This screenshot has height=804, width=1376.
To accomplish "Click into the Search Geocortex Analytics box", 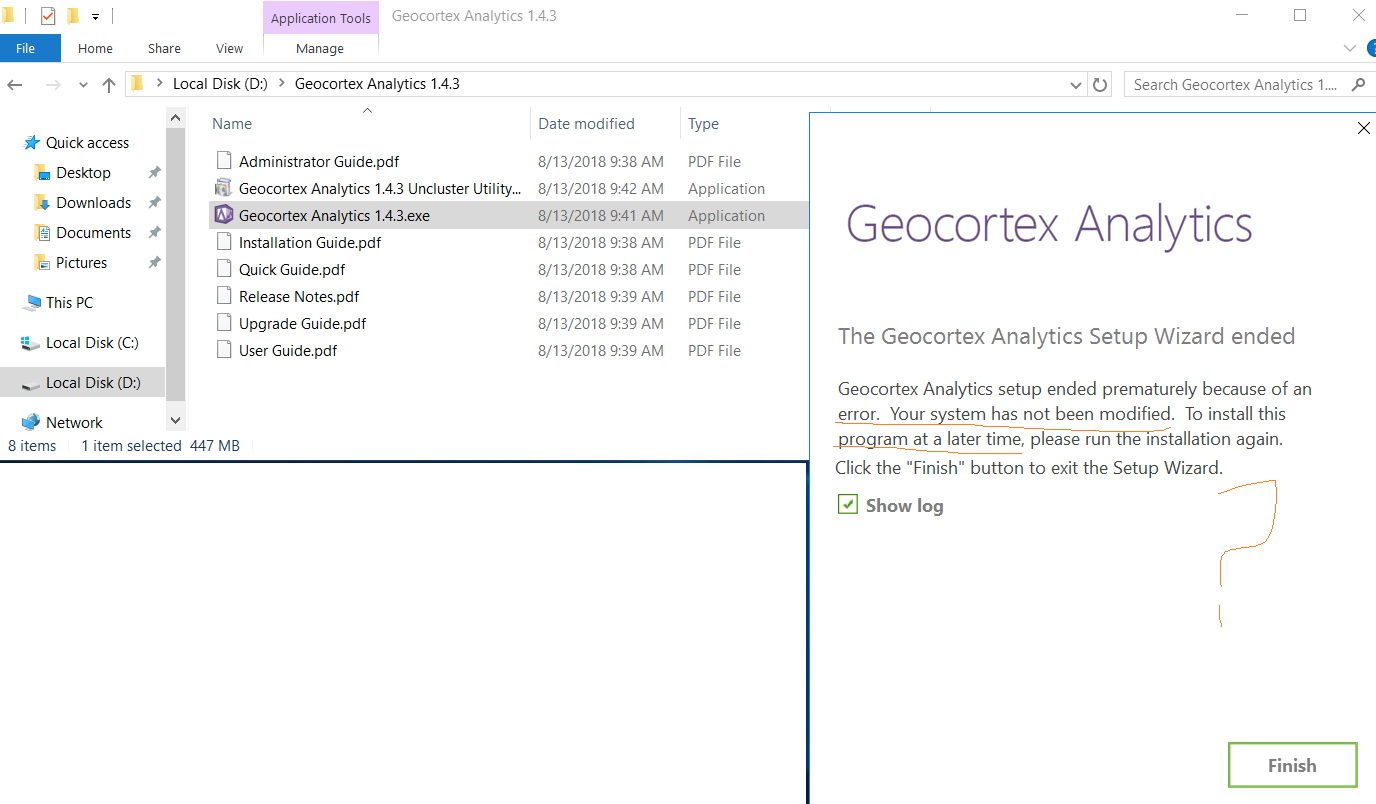I will pos(1235,85).
